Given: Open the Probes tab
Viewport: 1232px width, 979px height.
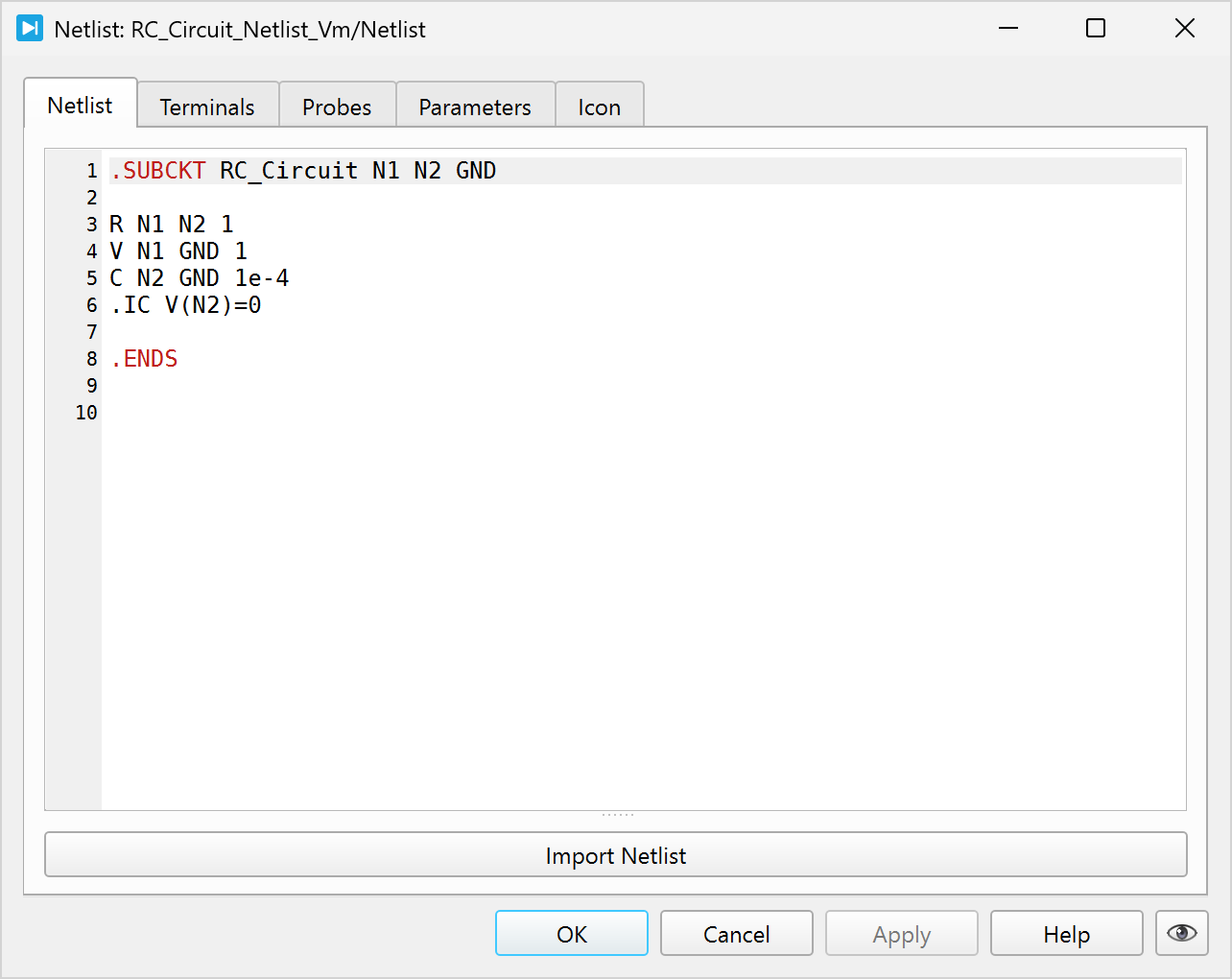Looking at the screenshot, I should pyautogui.click(x=337, y=107).
